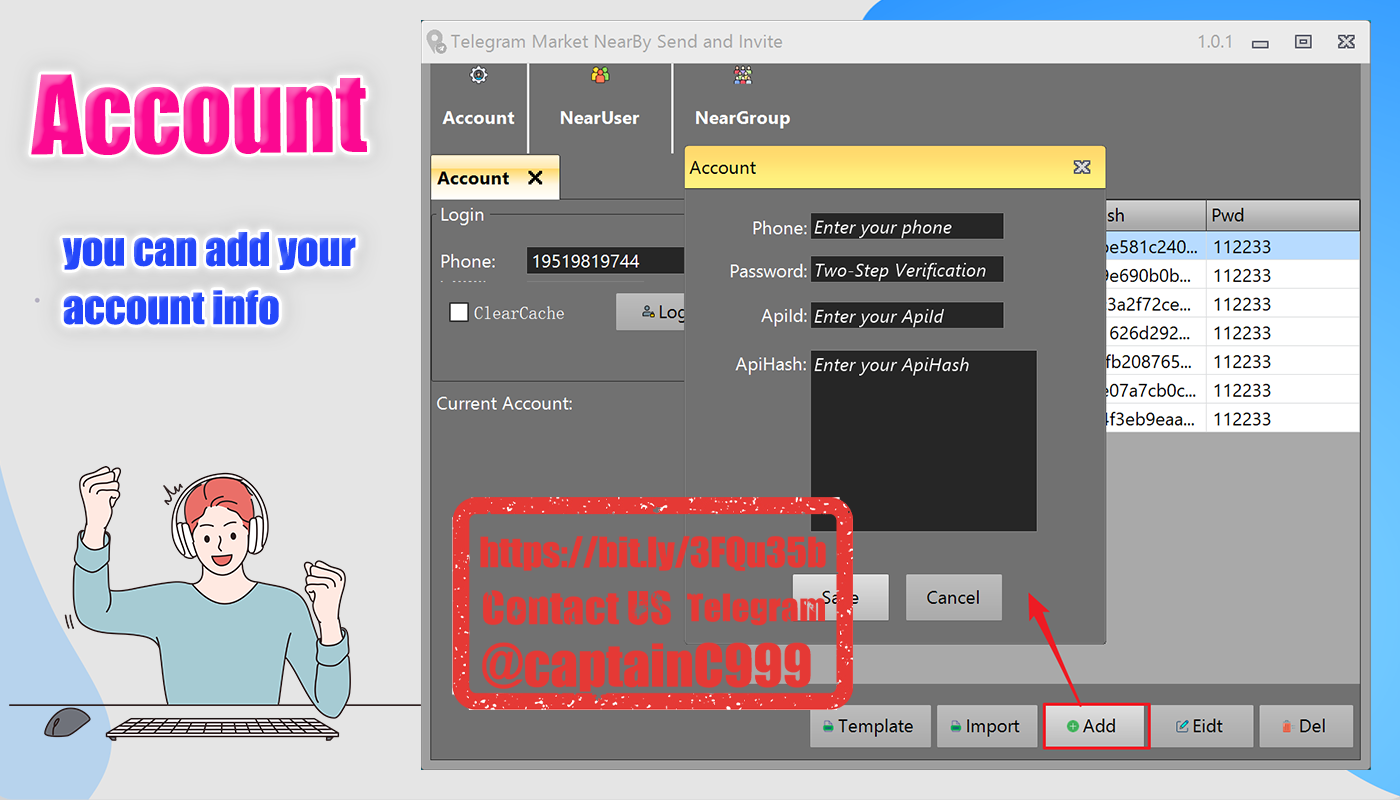The height and width of the screenshot is (800, 1400).
Task: Click the Import accounts button
Action: pos(986,726)
